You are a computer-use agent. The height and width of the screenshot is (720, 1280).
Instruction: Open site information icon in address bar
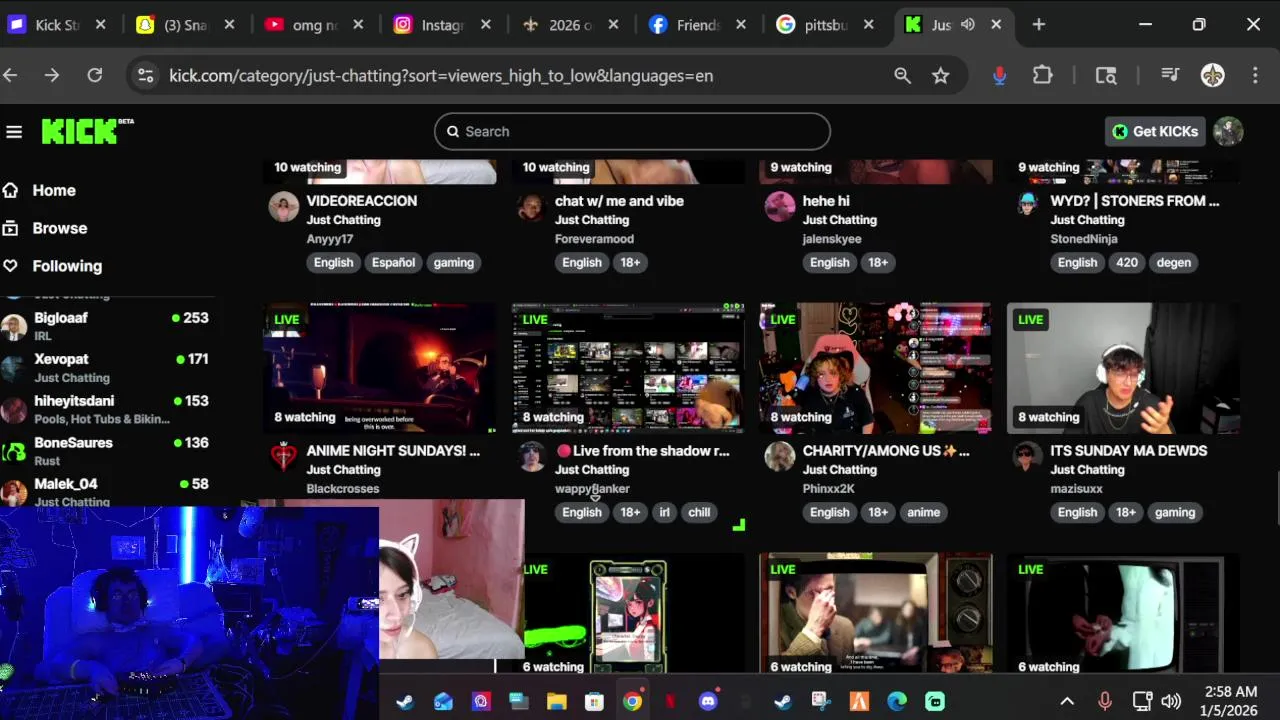pyautogui.click(x=146, y=75)
